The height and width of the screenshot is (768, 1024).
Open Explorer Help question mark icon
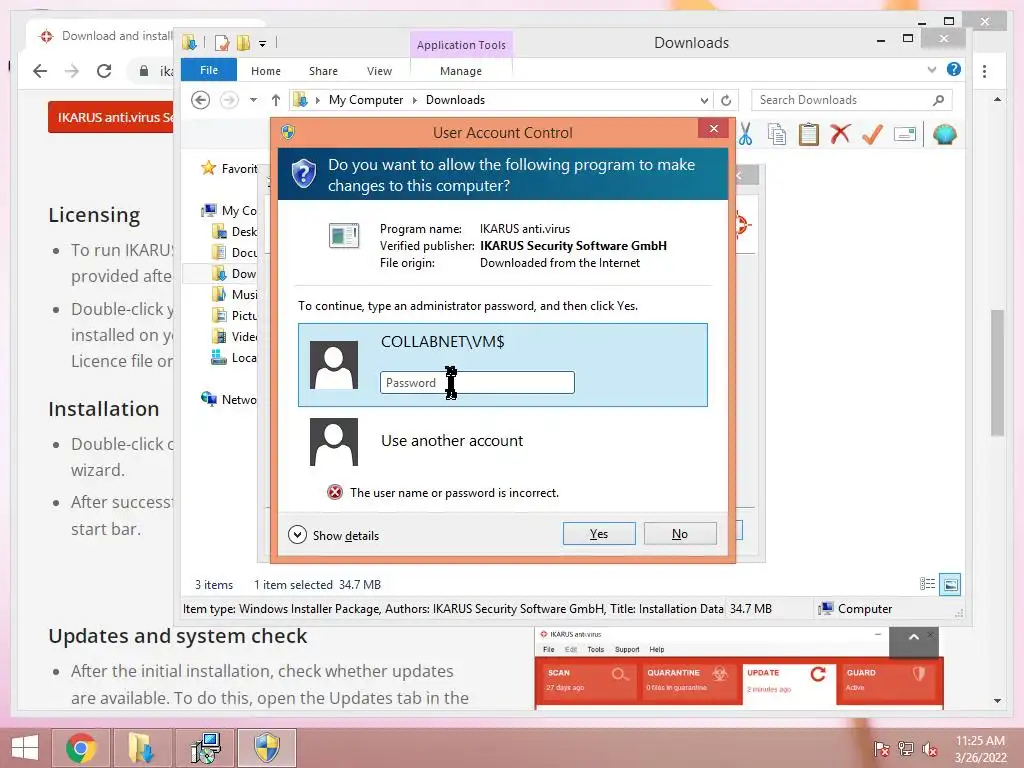pos(953,69)
